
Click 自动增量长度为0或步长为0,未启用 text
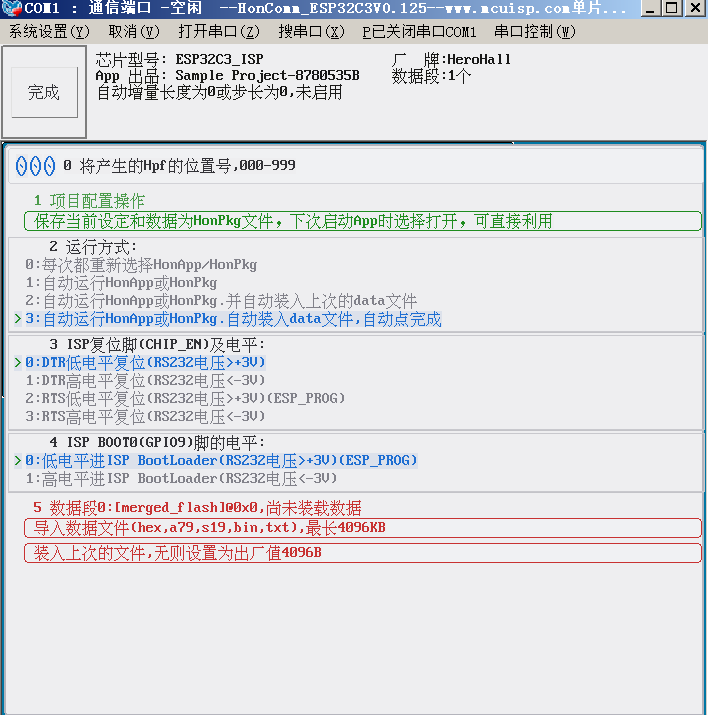click(x=220, y=93)
